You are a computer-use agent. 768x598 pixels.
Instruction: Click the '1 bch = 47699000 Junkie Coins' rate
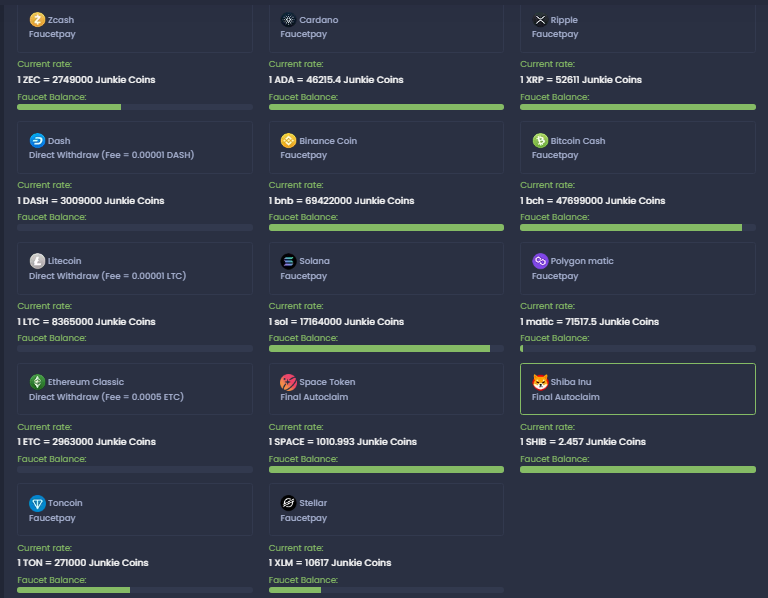coord(593,200)
